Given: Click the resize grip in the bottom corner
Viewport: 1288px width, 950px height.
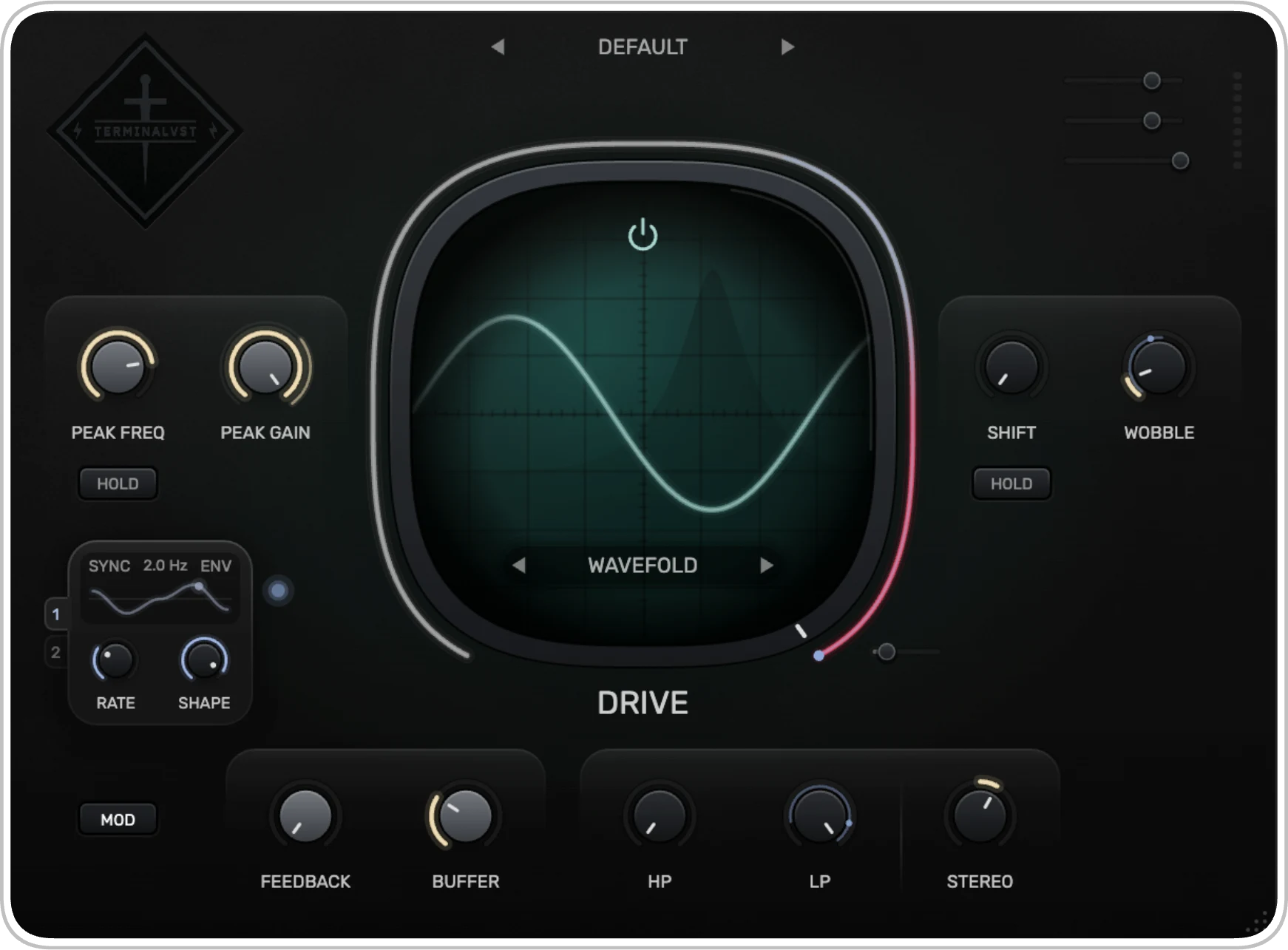Looking at the screenshot, I should pos(1258,923).
